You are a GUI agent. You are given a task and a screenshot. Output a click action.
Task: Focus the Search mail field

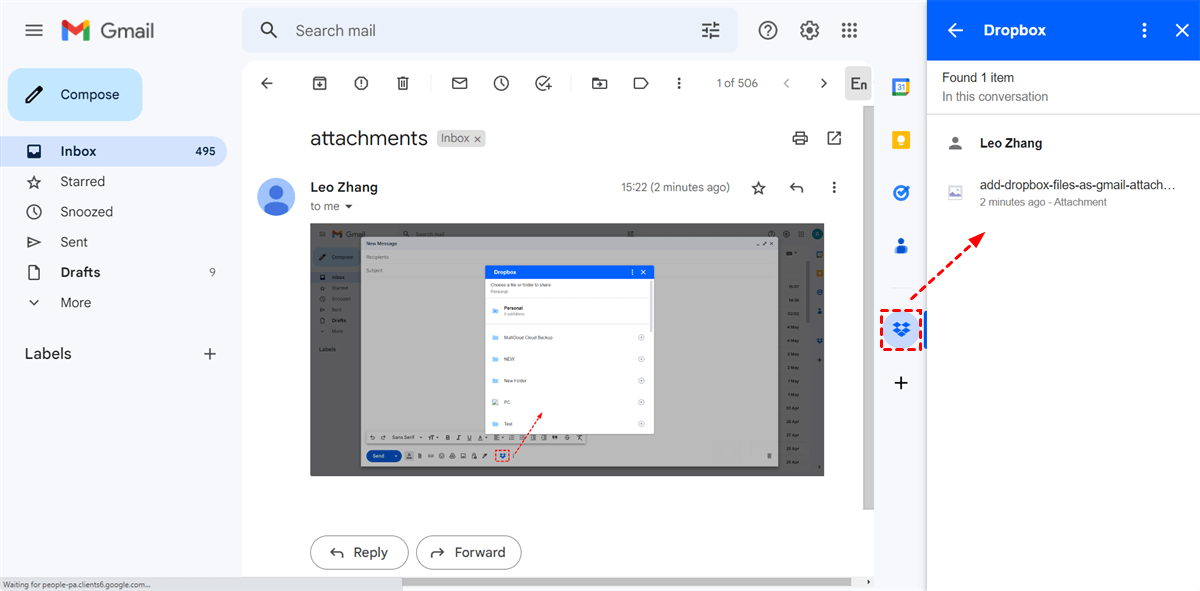tap(490, 30)
